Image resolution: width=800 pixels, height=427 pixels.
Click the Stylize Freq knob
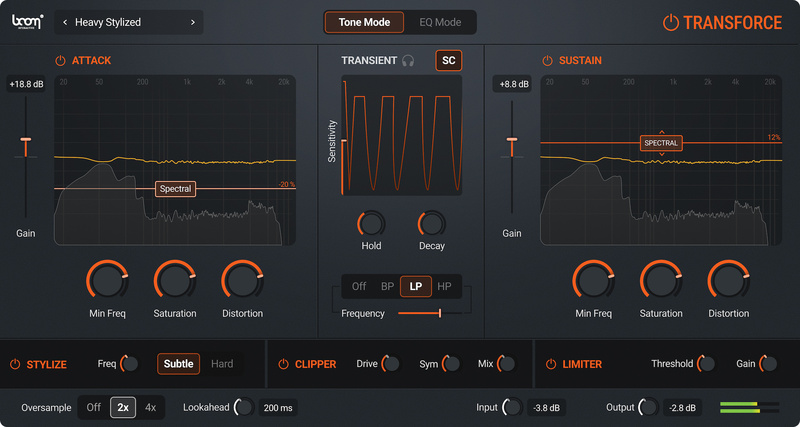pyautogui.click(x=130, y=364)
